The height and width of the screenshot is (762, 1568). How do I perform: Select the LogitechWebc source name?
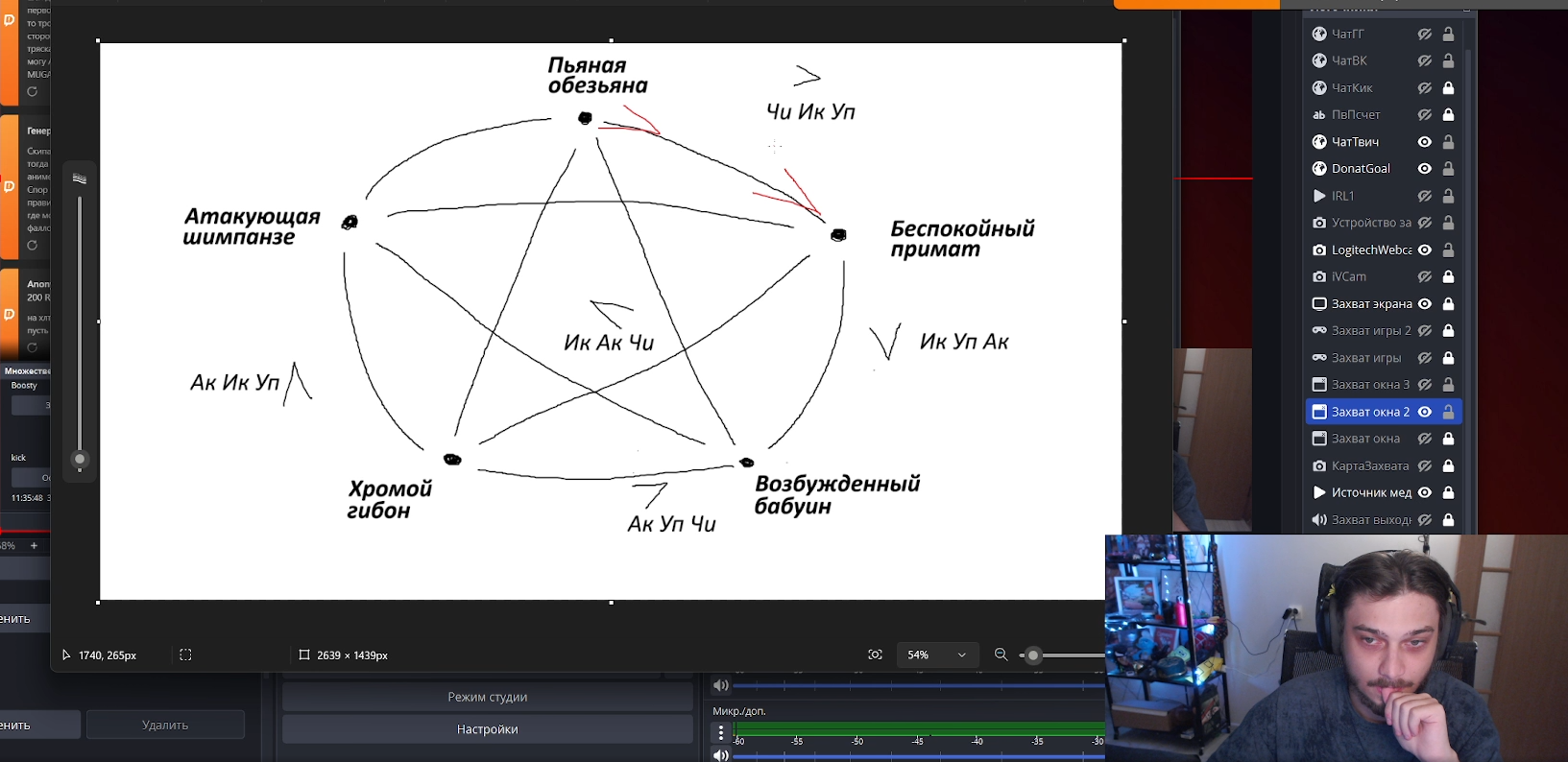pyautogui.click(x=1371, y=250)
